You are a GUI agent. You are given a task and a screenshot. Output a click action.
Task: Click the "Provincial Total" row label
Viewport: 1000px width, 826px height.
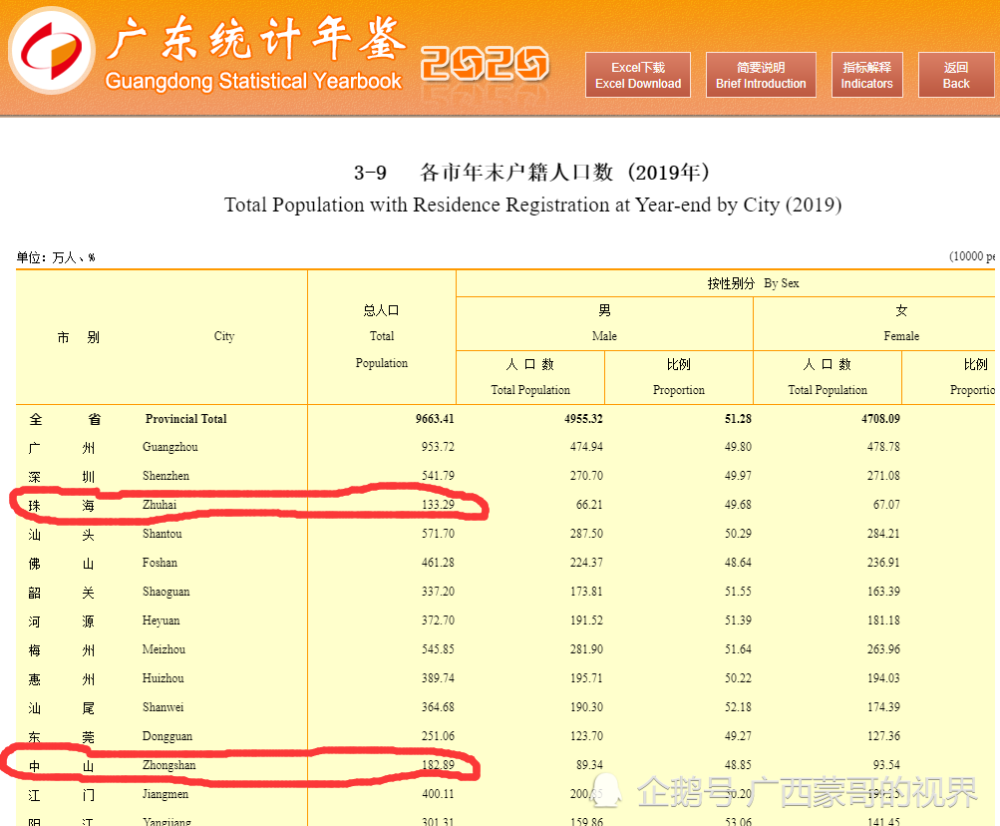186,419
